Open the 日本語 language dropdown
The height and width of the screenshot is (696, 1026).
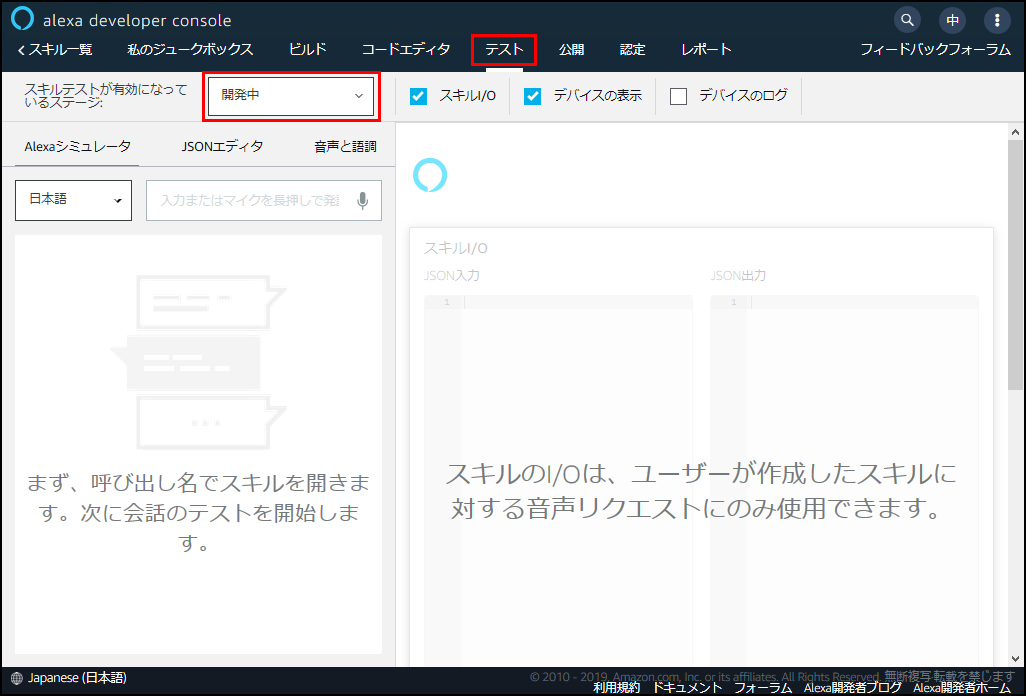(x=73, y=200)
